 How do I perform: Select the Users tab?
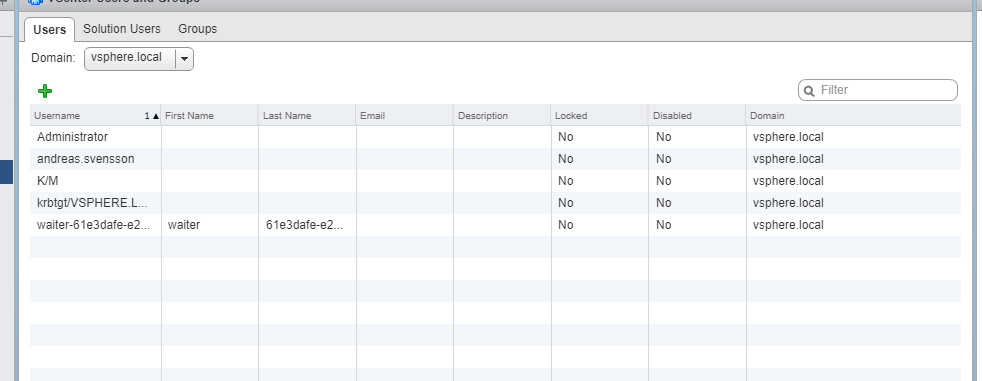coord(49,29)
